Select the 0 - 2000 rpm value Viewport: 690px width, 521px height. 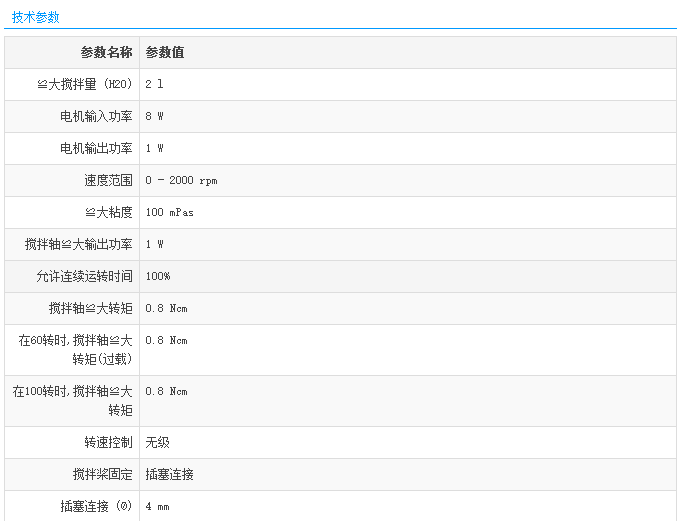click(181, 180)
